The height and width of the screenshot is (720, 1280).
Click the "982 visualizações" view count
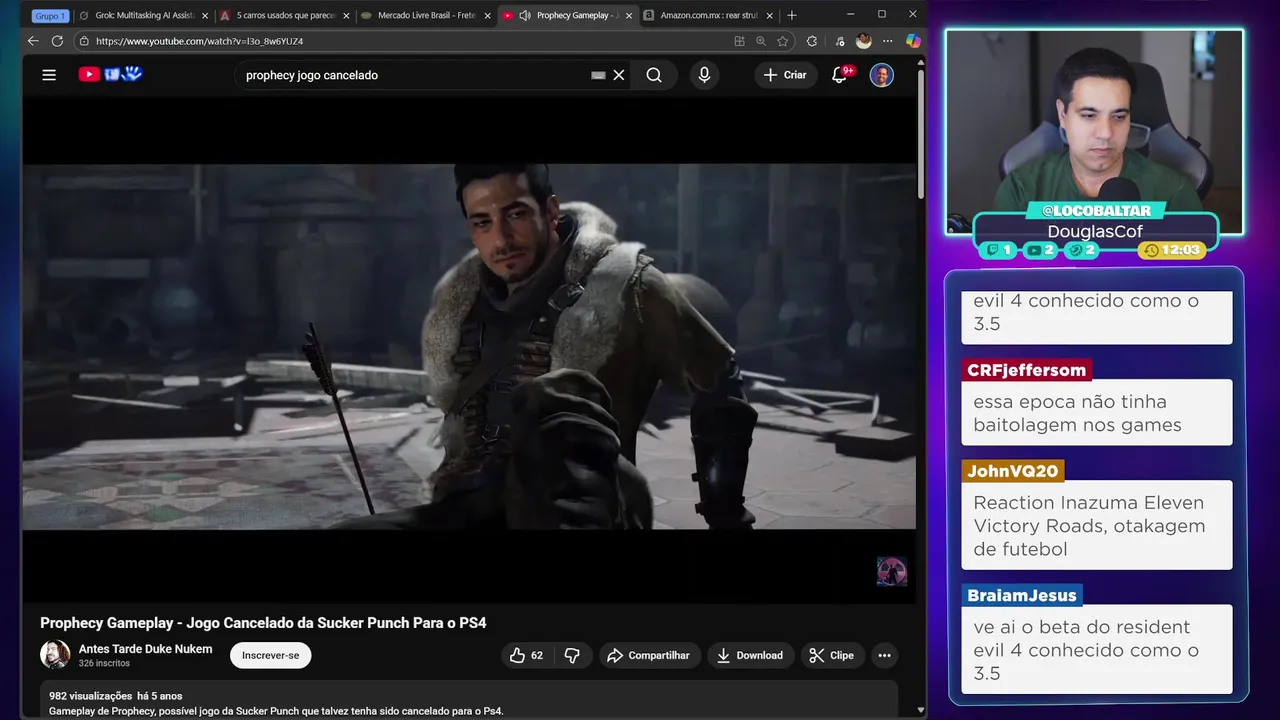point(90,696)
